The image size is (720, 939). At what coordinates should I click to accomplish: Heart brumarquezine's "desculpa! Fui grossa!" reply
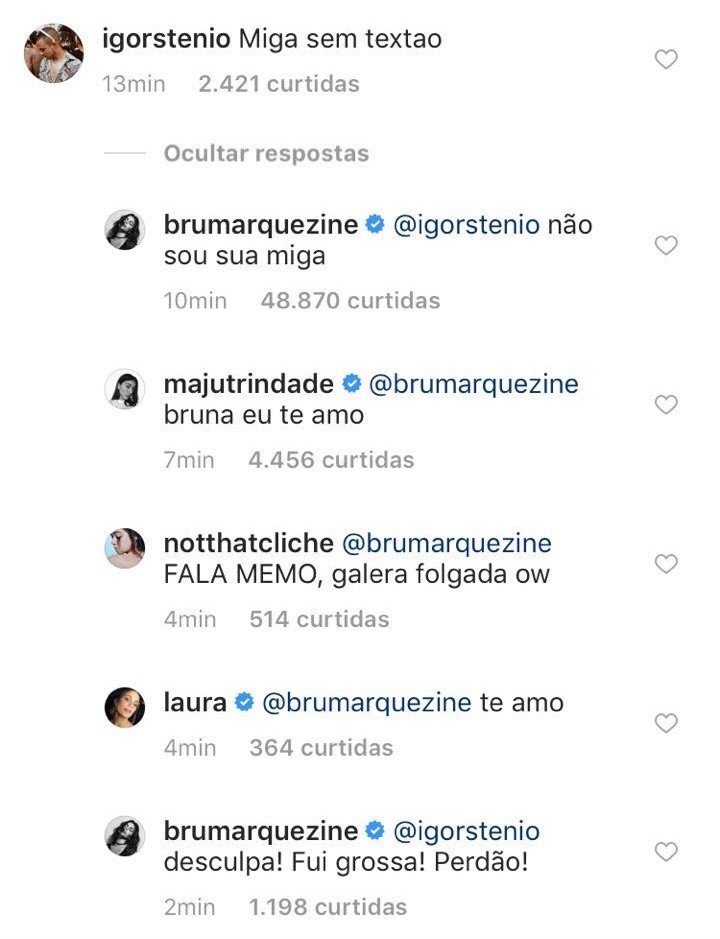666,851
